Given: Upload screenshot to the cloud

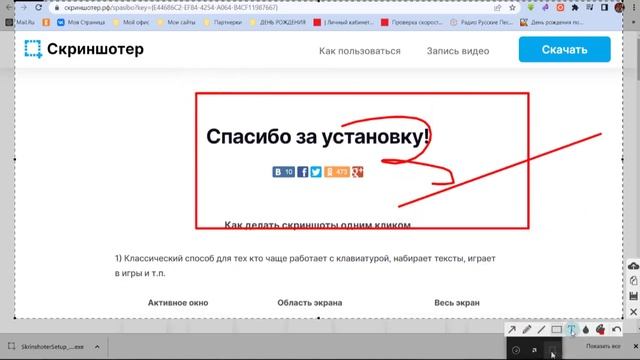Looking at the screenshot, I should click(633, 266).
